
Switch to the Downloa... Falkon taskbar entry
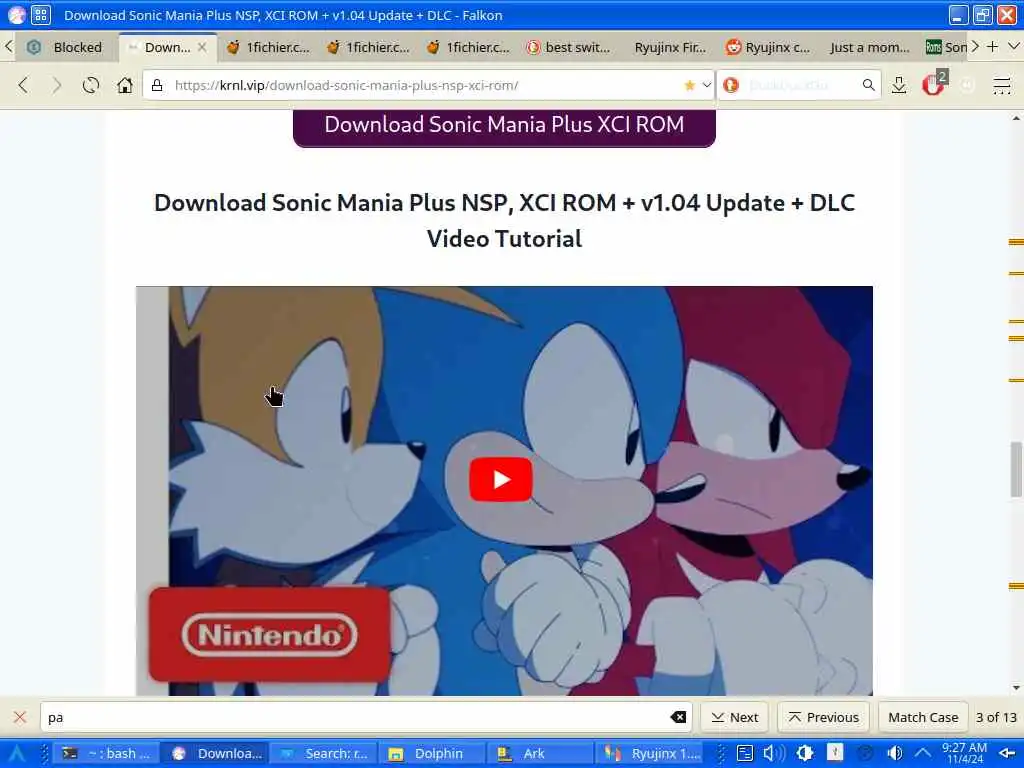click(216, 754)
